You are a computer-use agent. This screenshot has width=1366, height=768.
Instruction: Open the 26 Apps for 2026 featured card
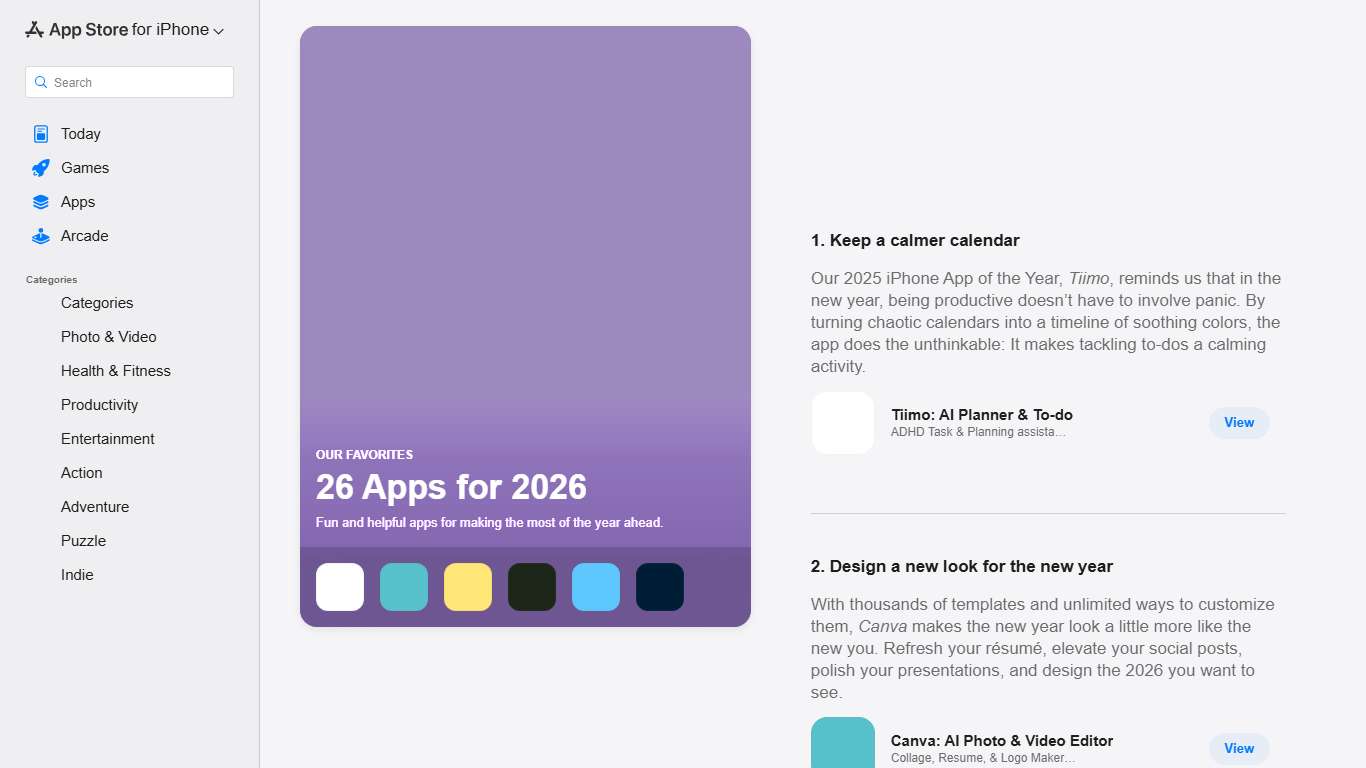tap(525, 325)
